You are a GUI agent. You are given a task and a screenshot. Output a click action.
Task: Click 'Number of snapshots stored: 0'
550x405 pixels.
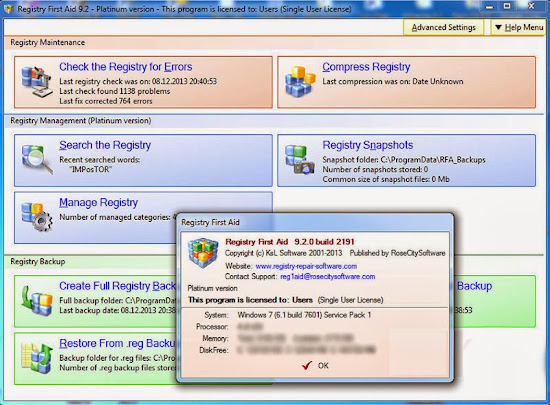pos(375,169)
